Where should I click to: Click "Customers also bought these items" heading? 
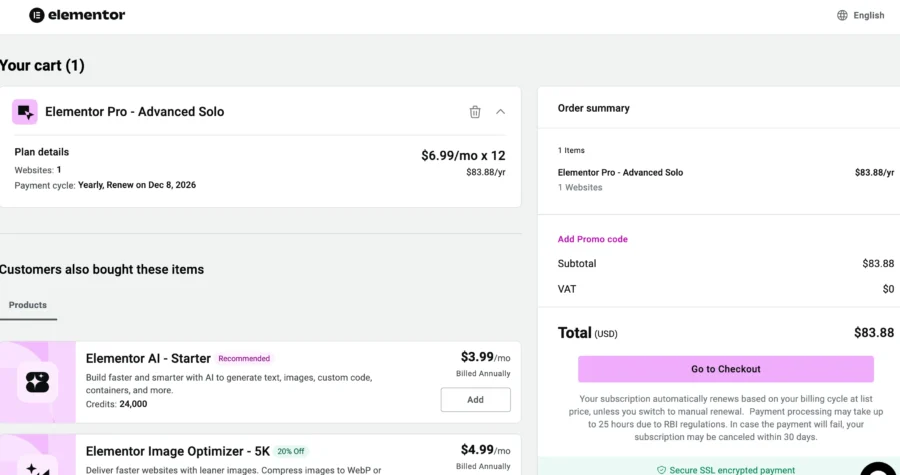point(102,270)
